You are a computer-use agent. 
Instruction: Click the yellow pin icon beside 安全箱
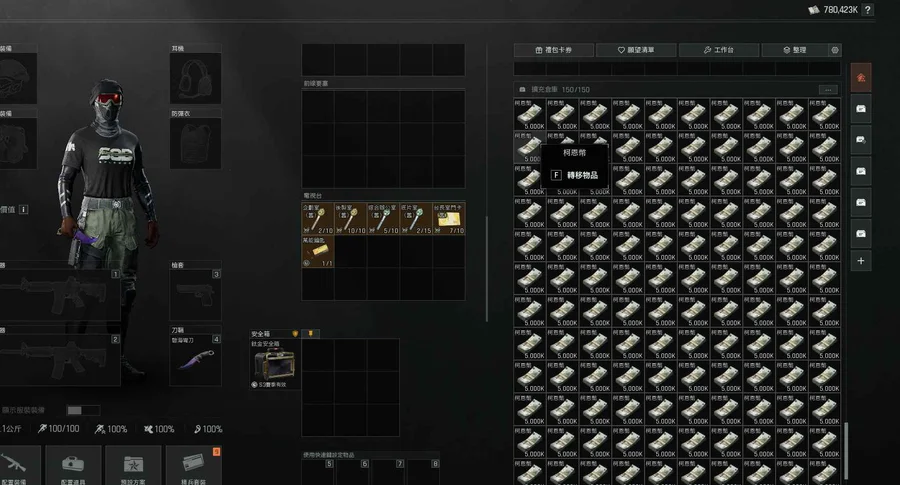(311, 333)
